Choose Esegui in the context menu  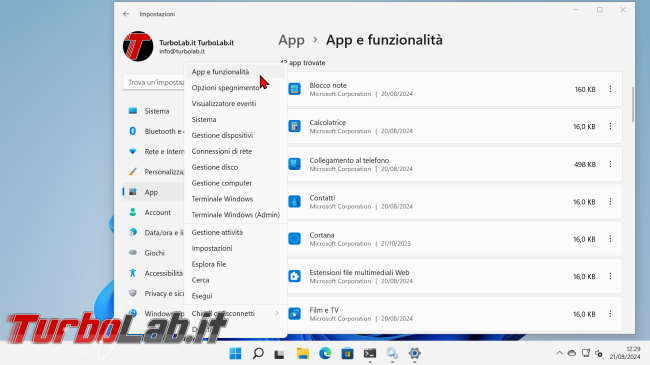pos(235,296)
